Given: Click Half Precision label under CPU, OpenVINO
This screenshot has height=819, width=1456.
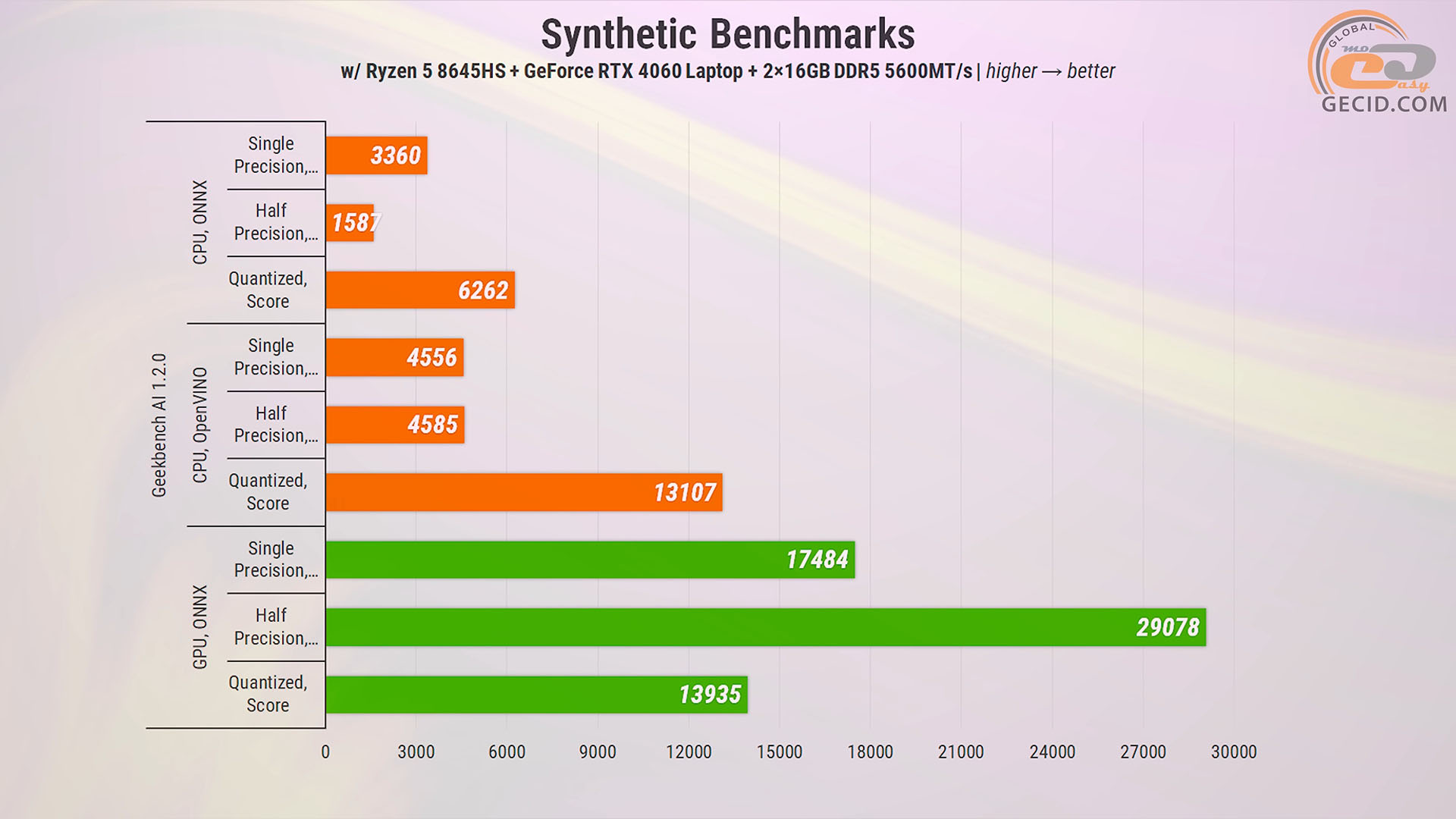Looking at the screenshot, I should 275,425.
